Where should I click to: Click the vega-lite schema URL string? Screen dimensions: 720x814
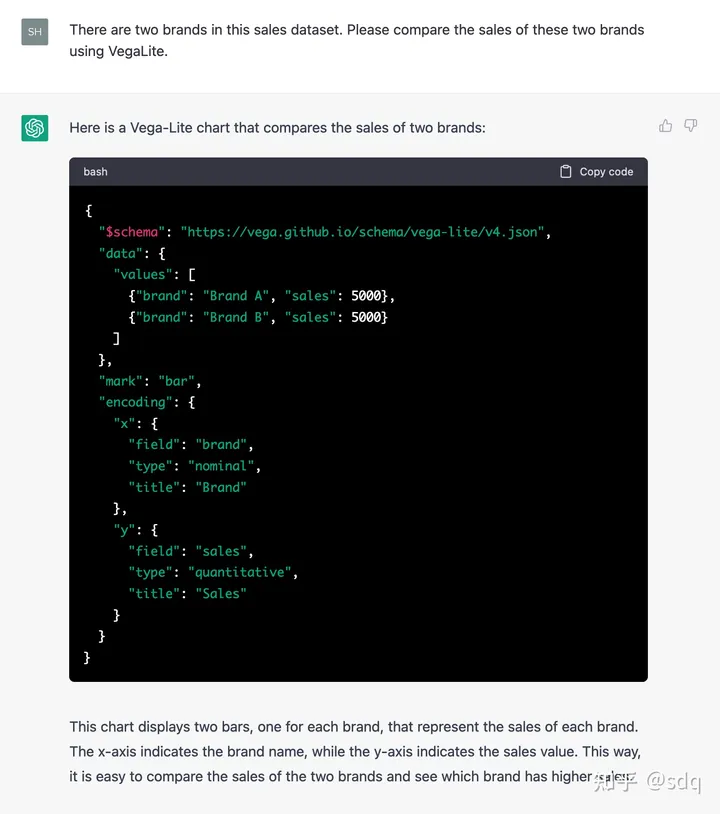tap(363, 232)
